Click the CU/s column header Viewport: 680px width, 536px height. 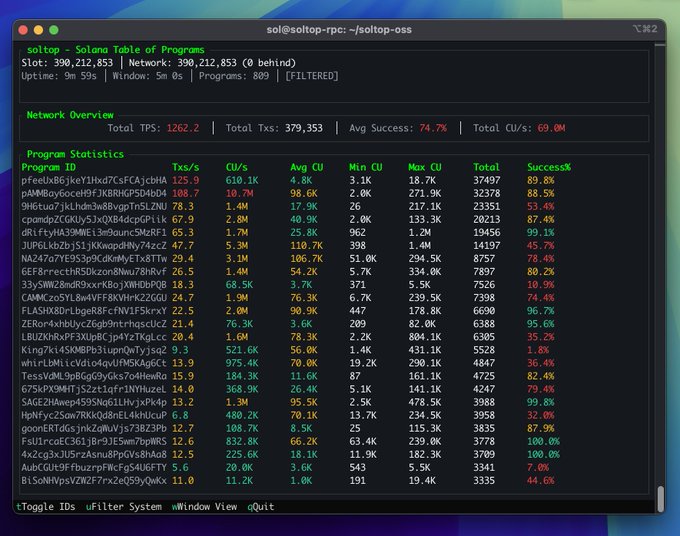coord(236,167)
